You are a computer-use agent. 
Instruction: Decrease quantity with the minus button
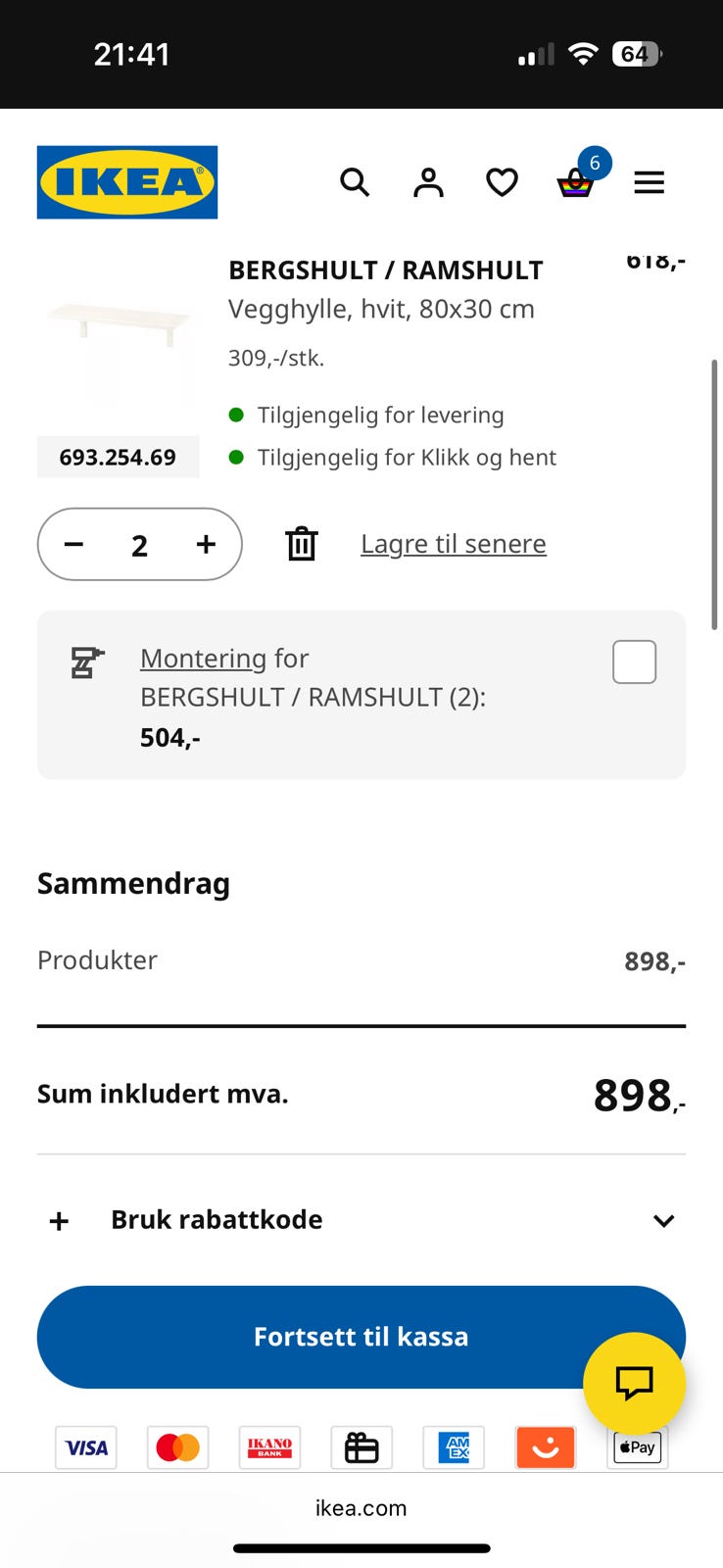(x=74, y=544)
